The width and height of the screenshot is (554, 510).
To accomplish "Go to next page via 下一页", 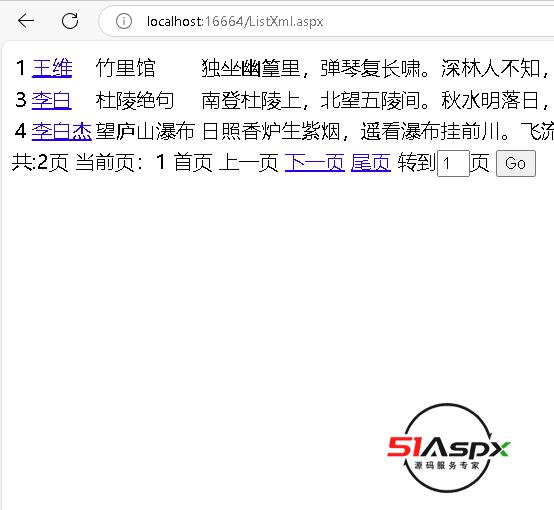I will point(315,163).
